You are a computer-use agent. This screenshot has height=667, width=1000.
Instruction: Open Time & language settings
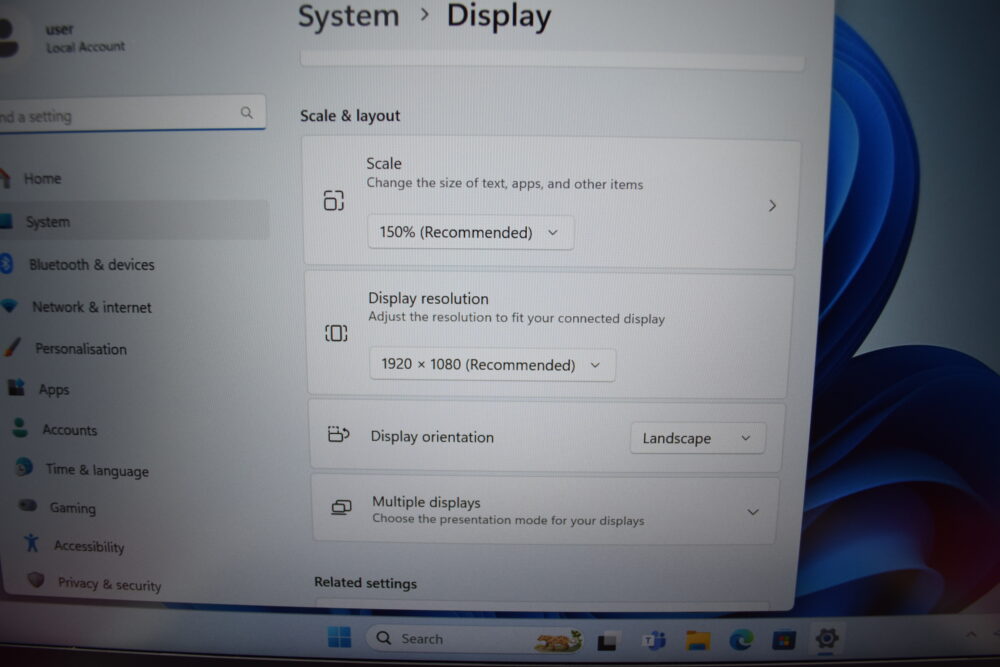click(x=97, y=470)
